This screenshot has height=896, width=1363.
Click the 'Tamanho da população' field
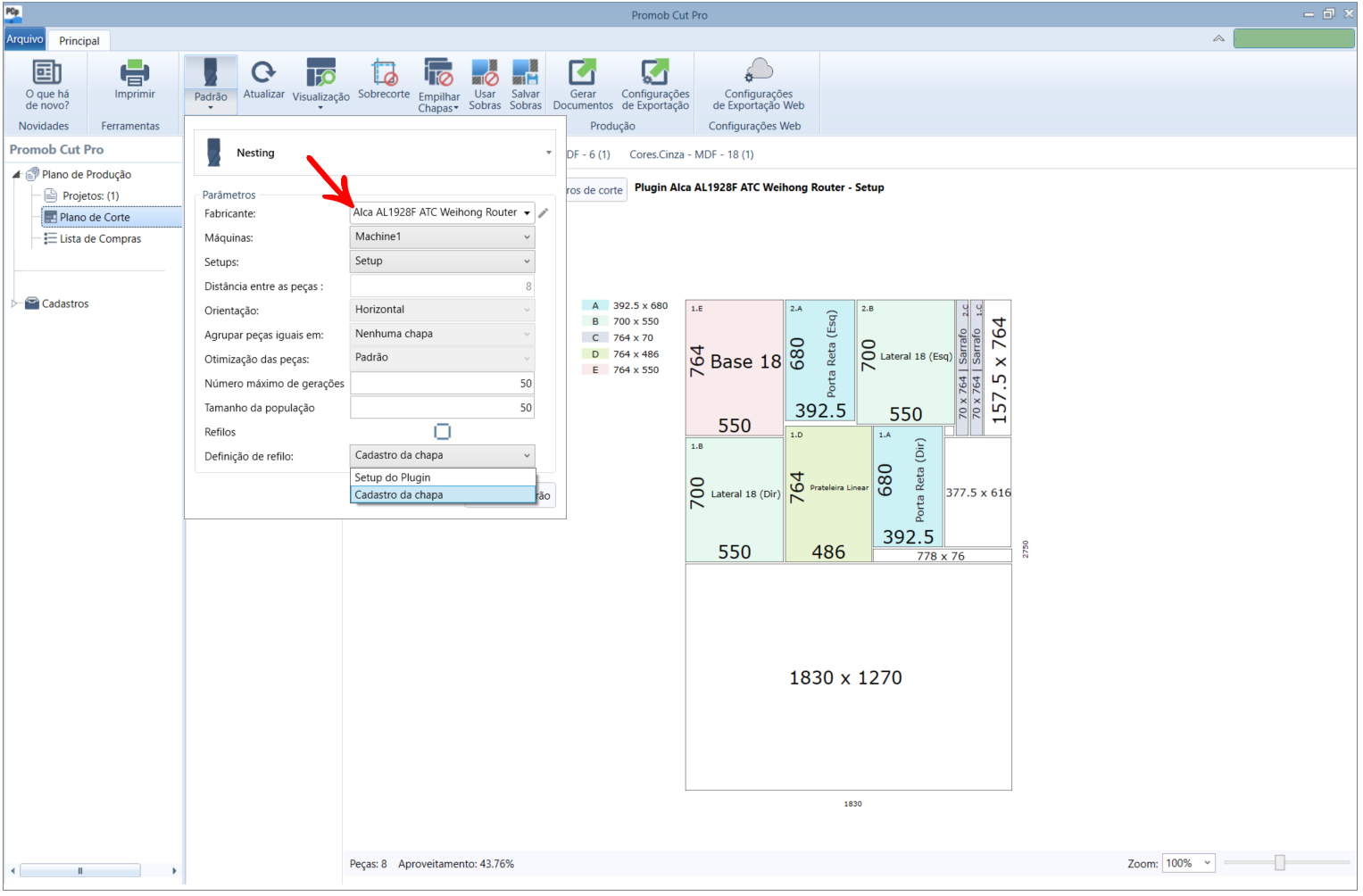[443, 408]
